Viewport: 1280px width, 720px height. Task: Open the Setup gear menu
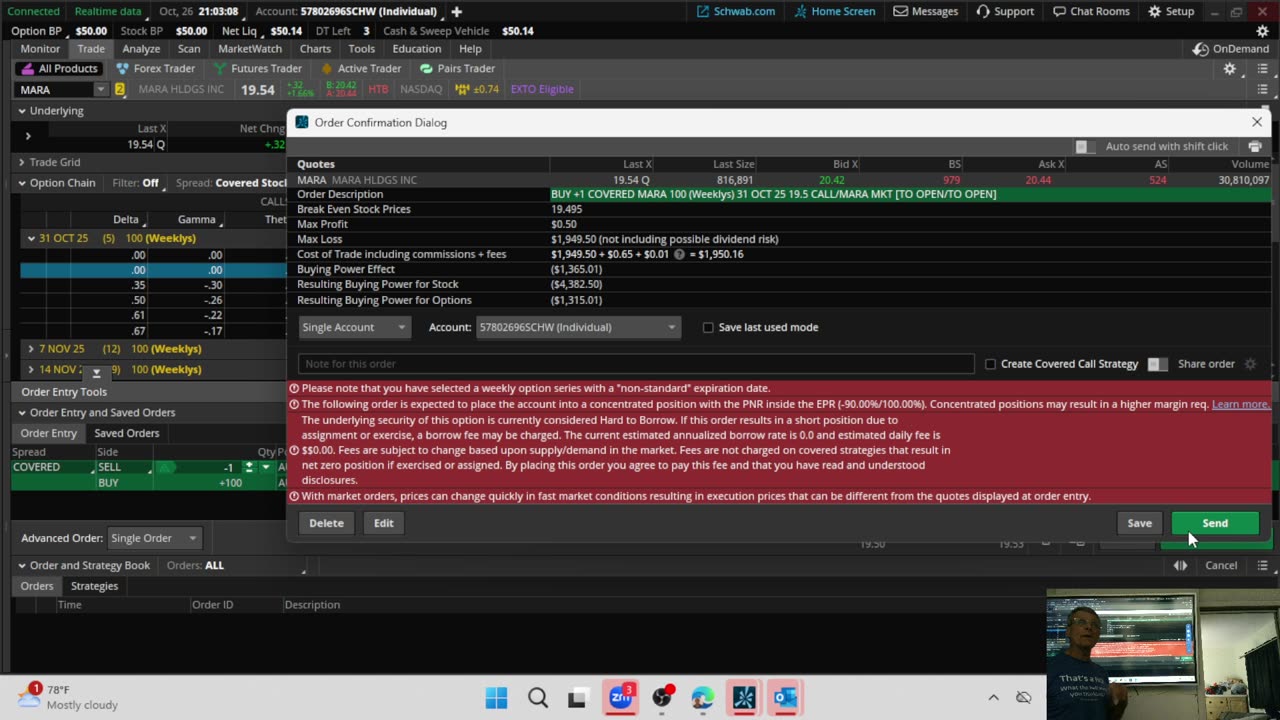1171,11
